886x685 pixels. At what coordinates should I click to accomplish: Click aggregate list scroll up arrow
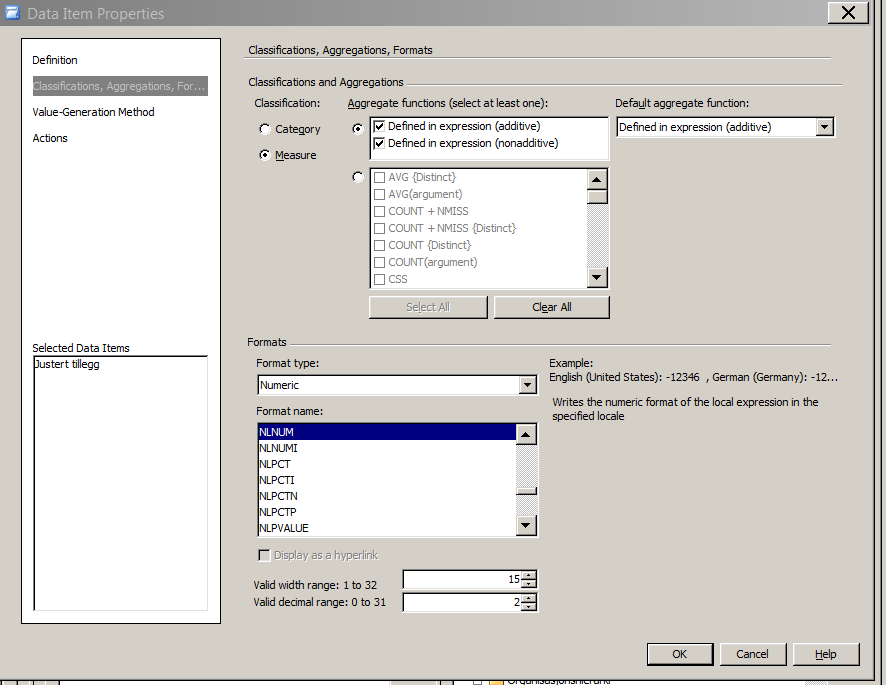597,180
